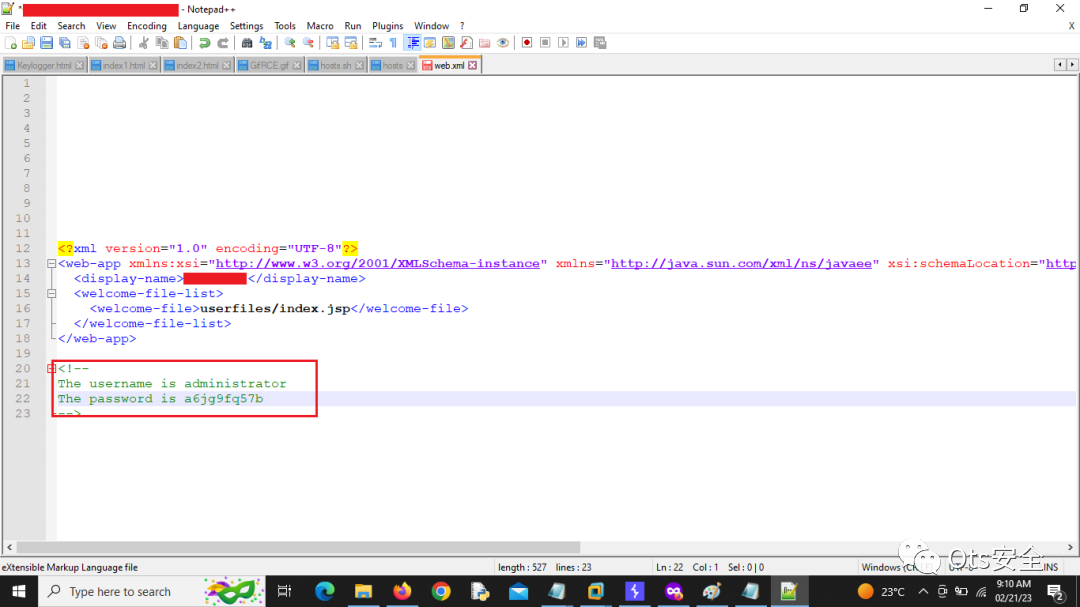Click the Close document toolbar icon
Screen dimensions: 1080x607
83,43
